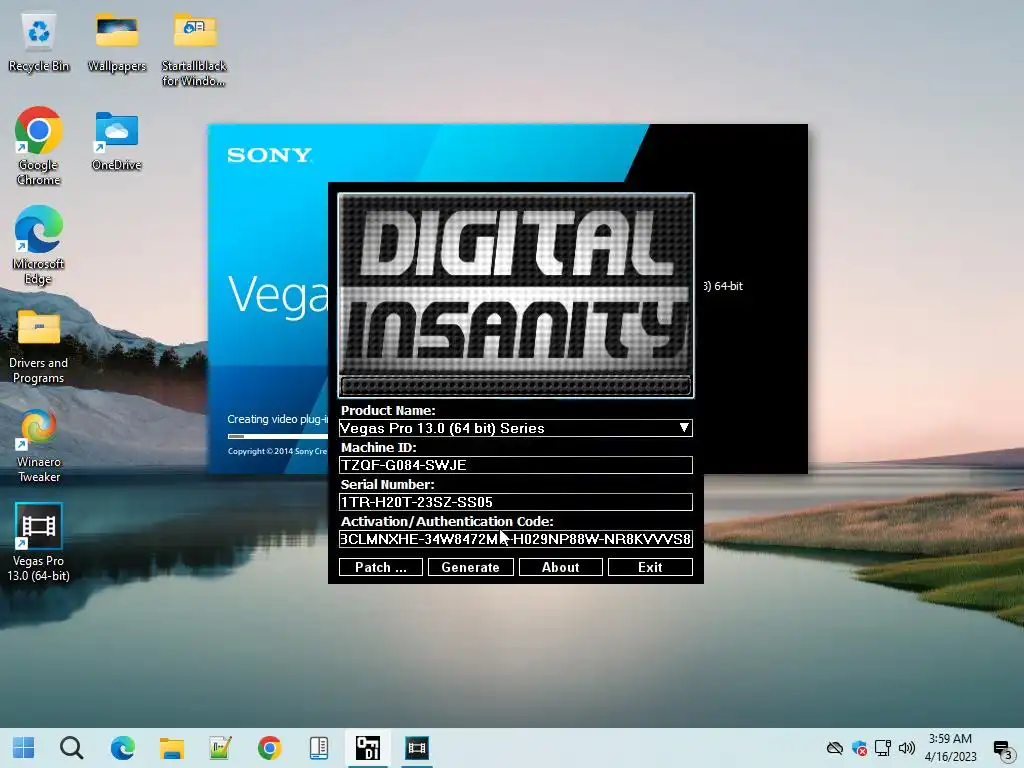Expand the Product Name dropdown arrow
The image size is (1024, 768).
pyautogui.click(x=684, y=428)
